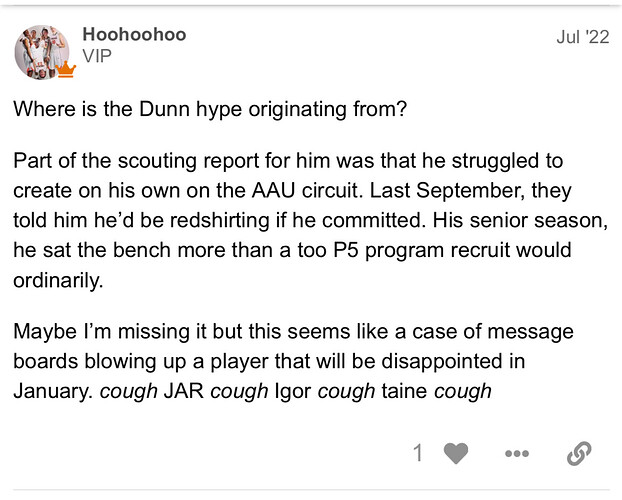This screenshot has height=500, width=622.
Task: Like the post with the heart icon
Action: 456,453
